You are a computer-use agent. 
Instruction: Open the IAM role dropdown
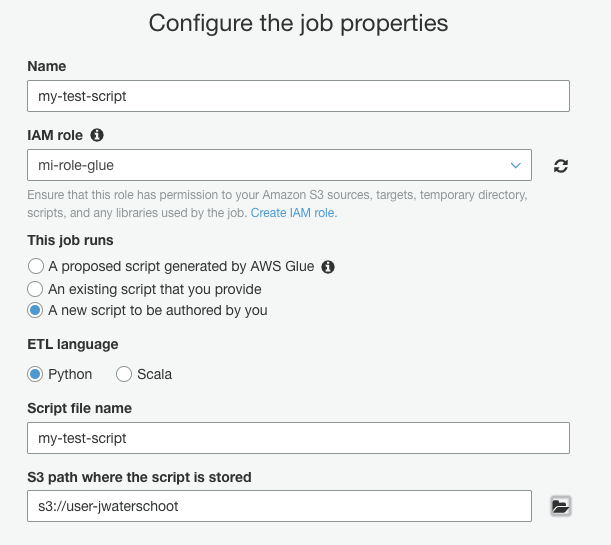pos(279,165)
